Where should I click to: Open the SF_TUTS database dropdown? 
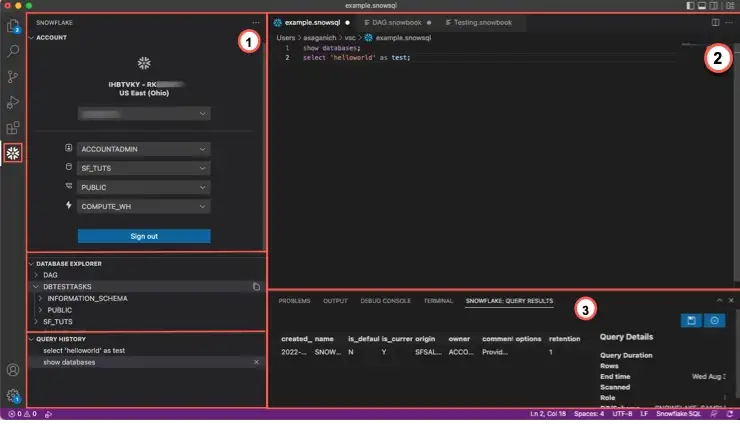point(144,168)
